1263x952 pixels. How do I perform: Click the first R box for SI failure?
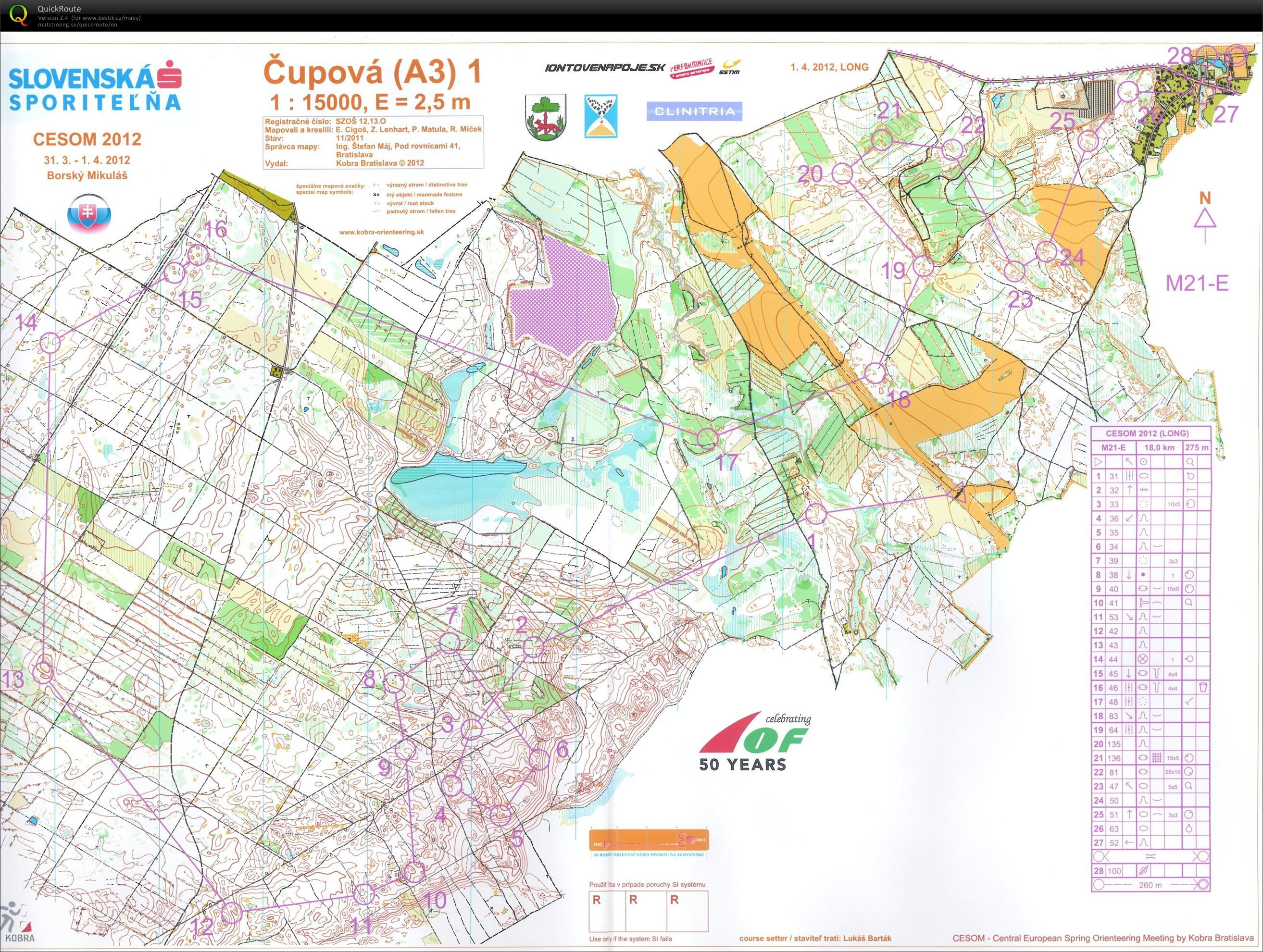tap(608, 912)
